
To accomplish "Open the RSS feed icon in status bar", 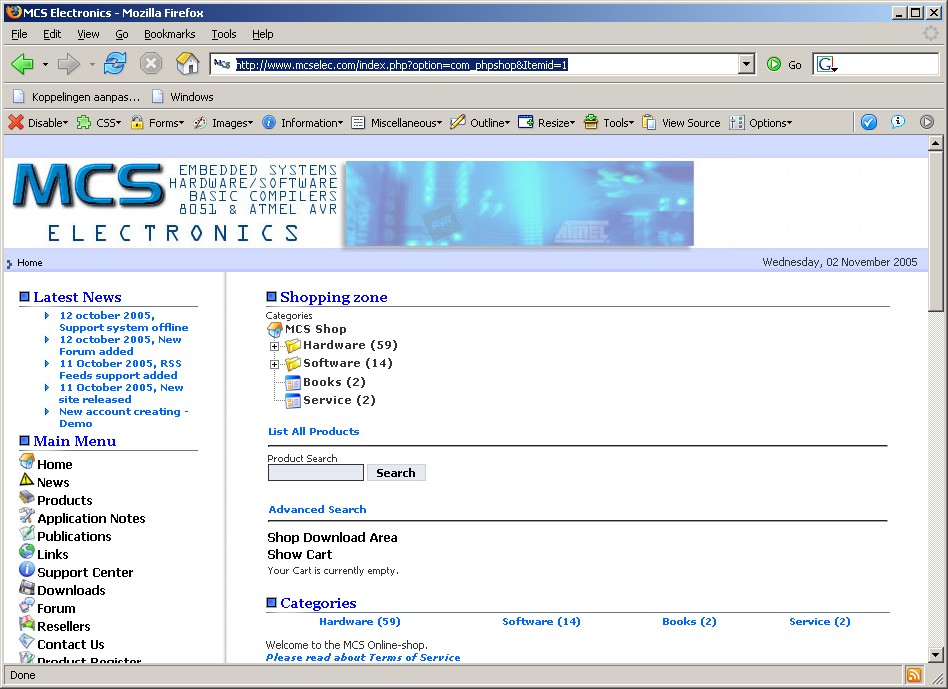I will tap(914, 674).
